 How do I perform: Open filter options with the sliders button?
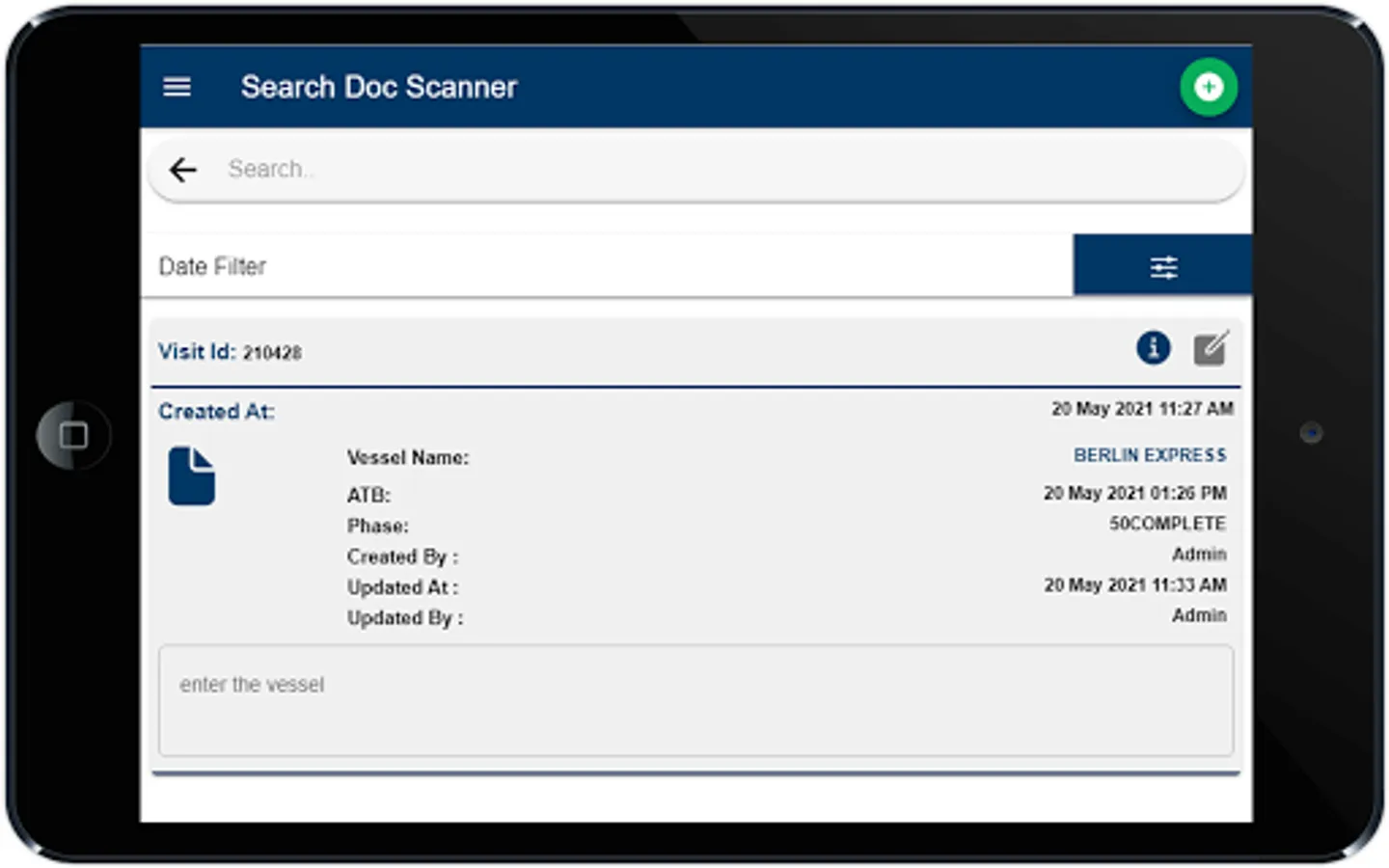click(x=1162, y=266)
